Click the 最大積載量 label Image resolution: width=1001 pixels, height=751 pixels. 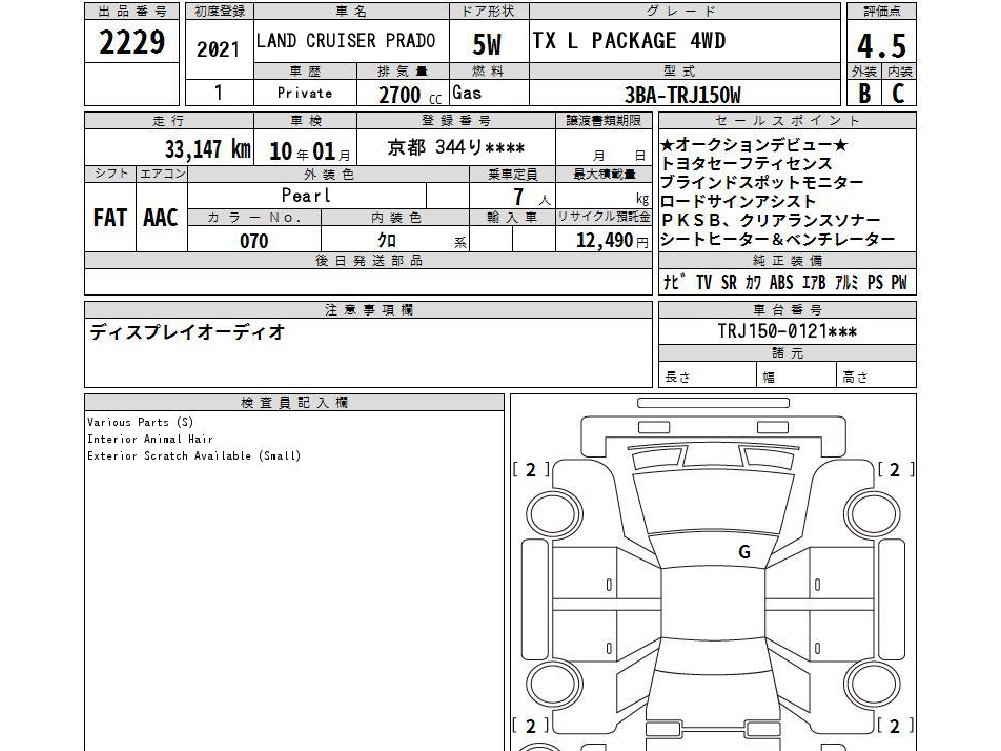tap(603, 174)
